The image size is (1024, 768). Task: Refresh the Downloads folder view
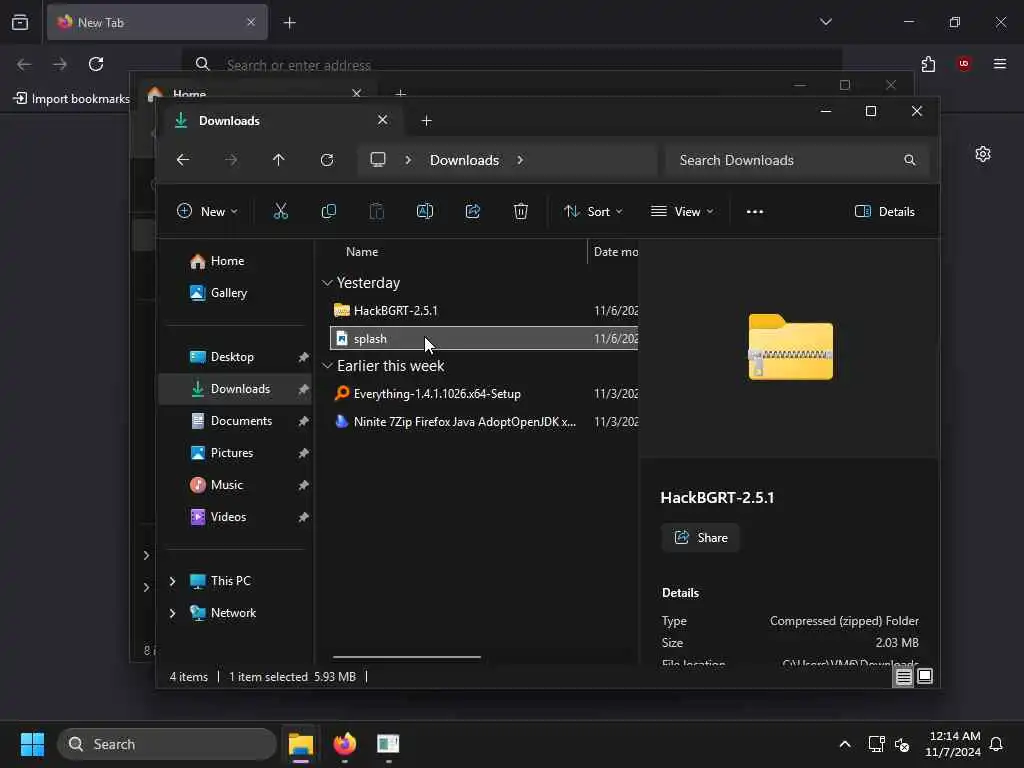pos(327,160)
